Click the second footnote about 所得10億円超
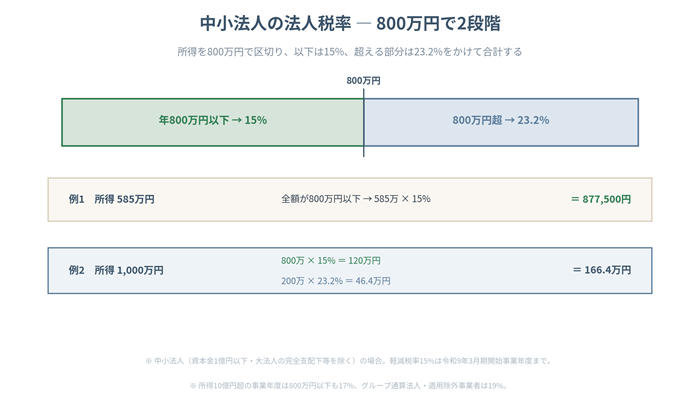This screenshot has width=700, height=413. [x=349, y=385]
